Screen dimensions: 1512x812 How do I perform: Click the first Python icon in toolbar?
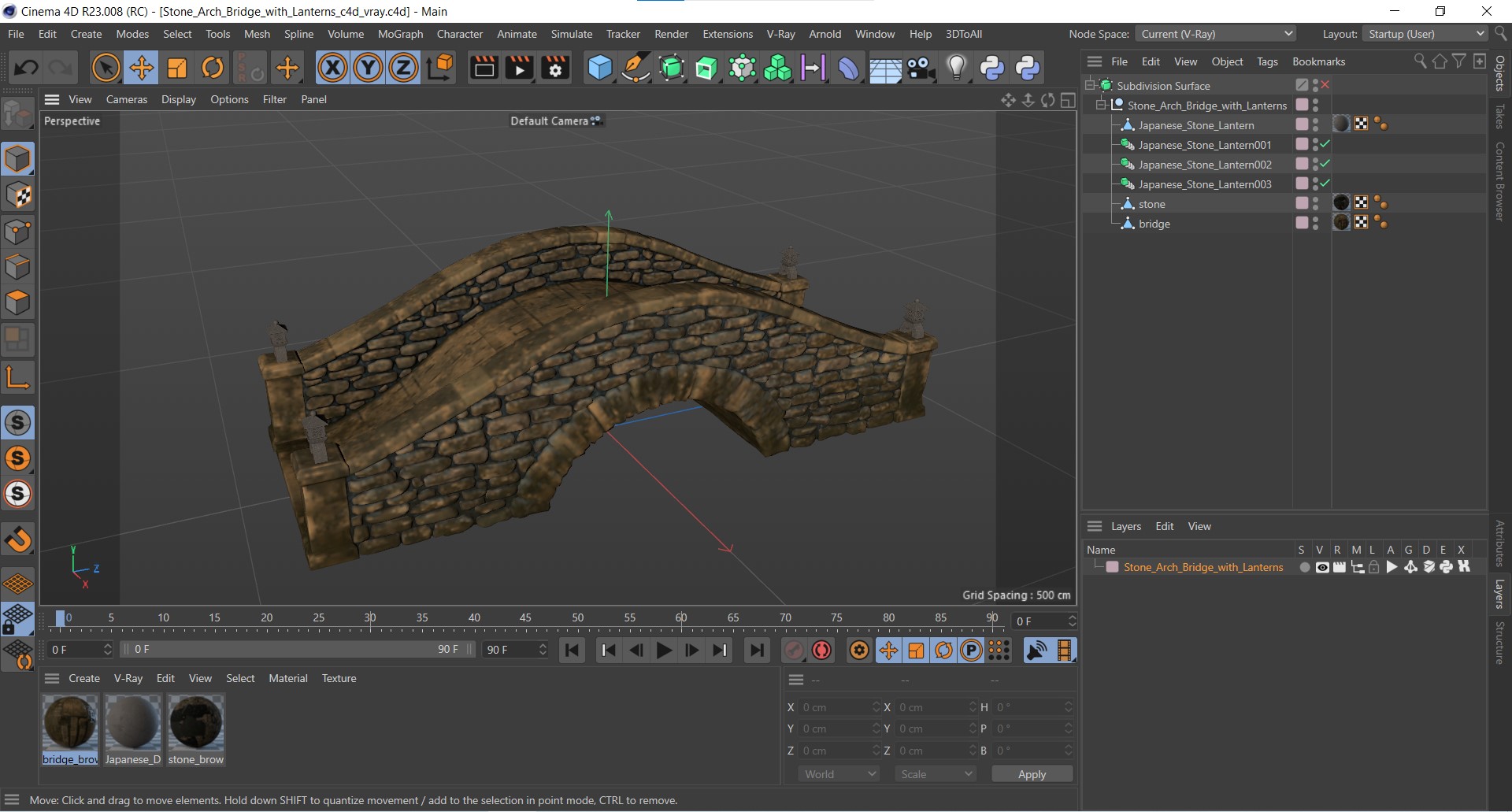(992, 68)
